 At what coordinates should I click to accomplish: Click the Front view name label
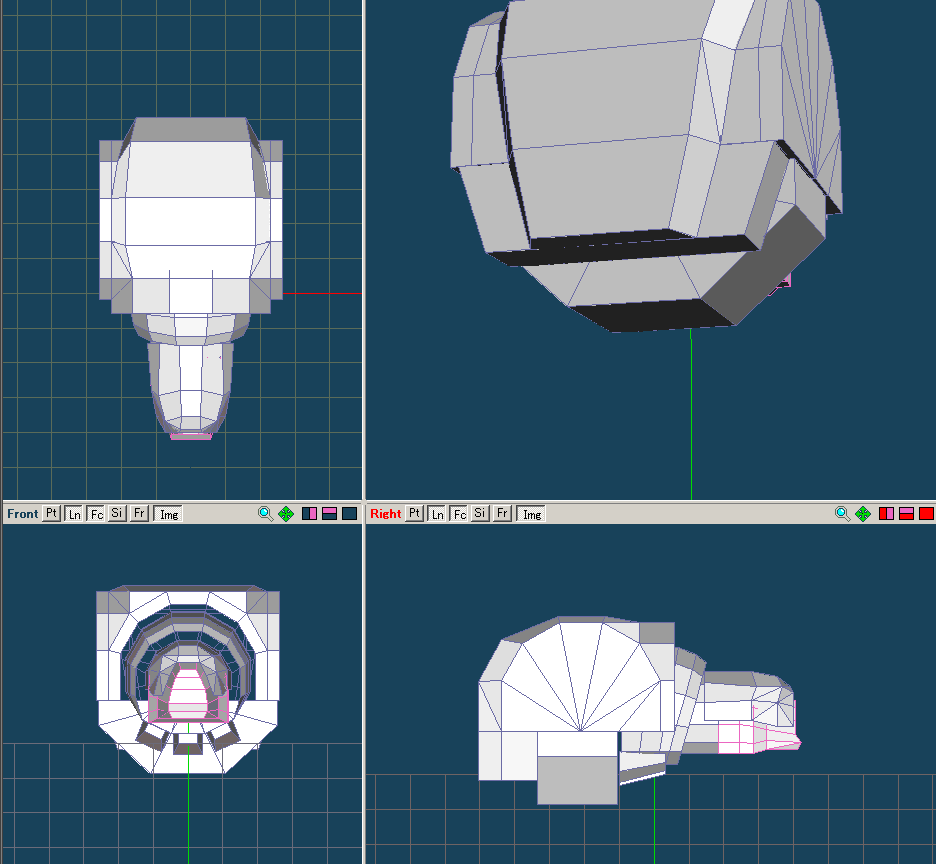click(x=22, y=514)
